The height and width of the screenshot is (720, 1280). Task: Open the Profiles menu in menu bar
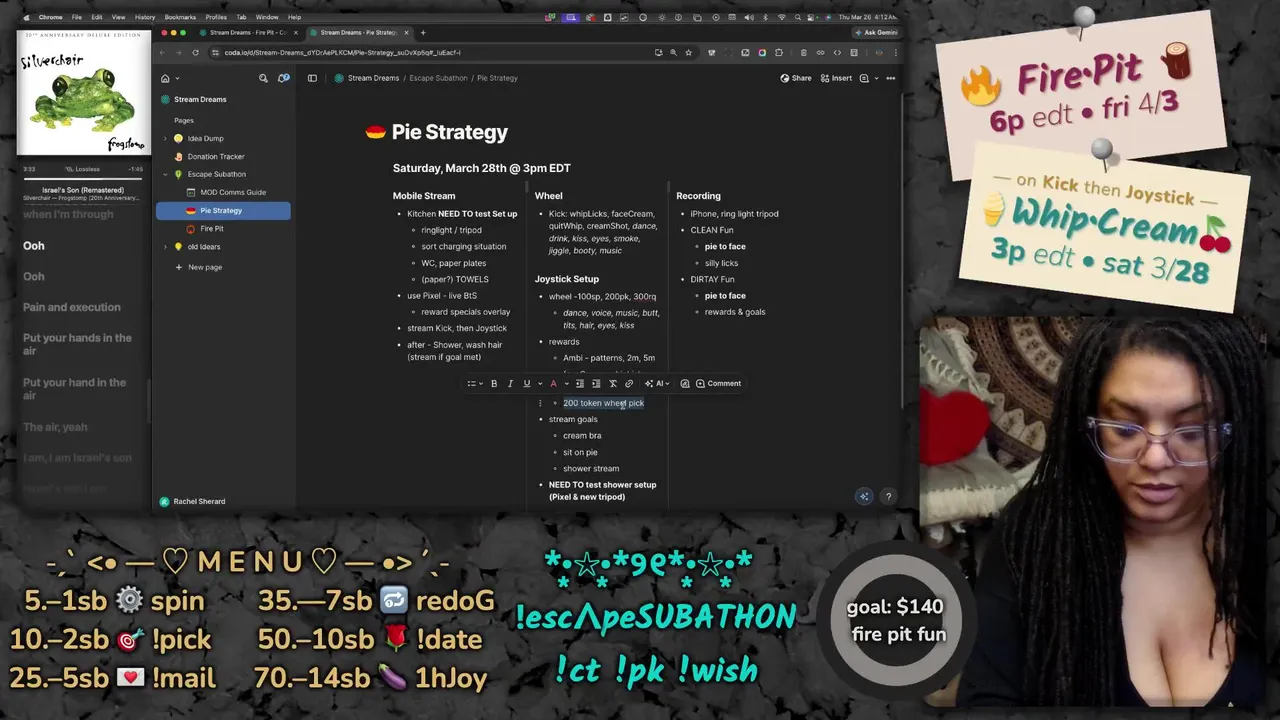(216, 17)
